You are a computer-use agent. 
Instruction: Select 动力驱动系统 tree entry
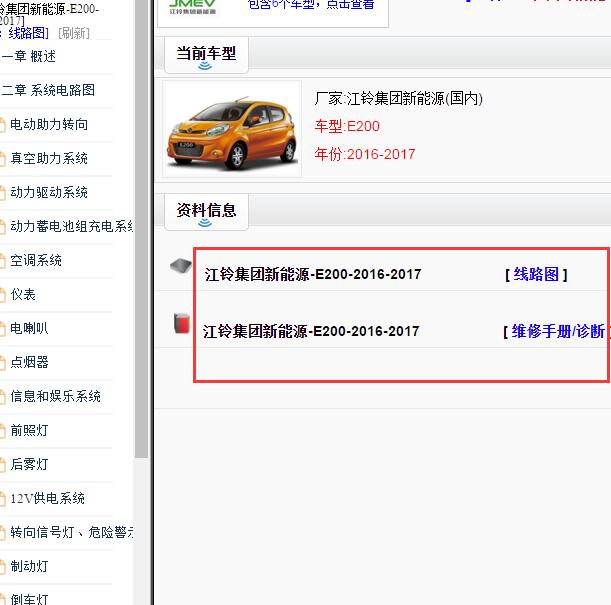[49, 192]
